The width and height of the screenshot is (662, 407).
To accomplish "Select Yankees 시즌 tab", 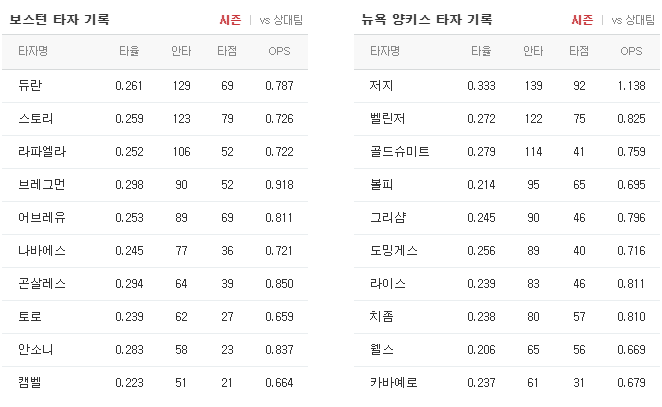I will point(582,20).
